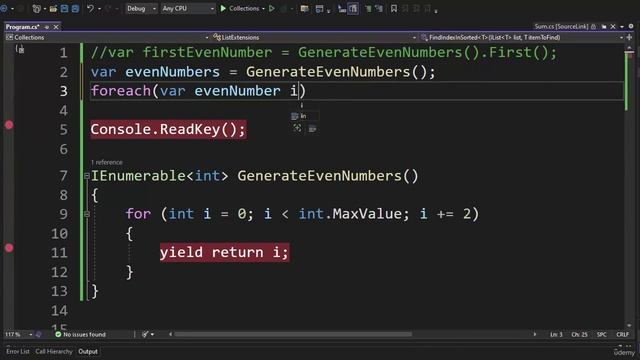Image resolution: width=640 pixels, height=360 pixels.
Task: Expand the startup project dropdown arrow beside Collections
Action: coord(263,9)
